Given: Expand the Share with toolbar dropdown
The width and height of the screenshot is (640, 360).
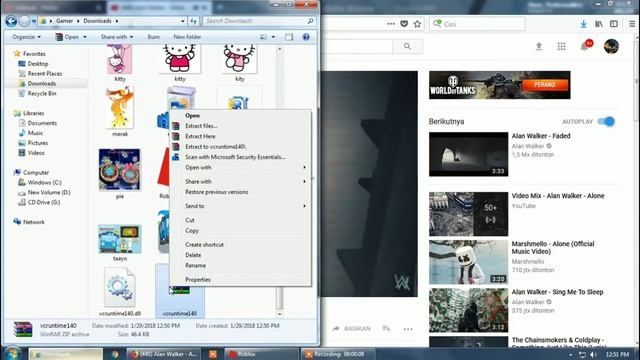Looking at the screenshot, I should click(x=117, y=37).
